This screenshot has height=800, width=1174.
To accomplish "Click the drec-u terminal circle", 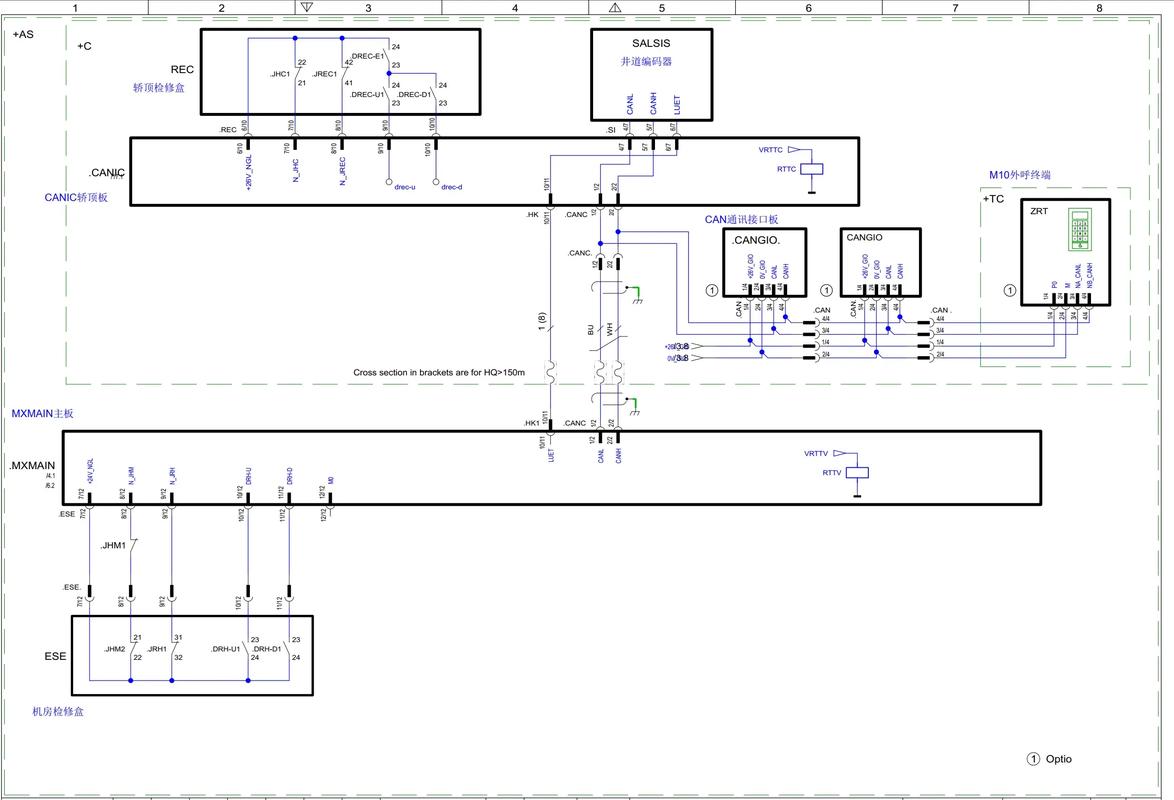I will click(x=388, y=183).
